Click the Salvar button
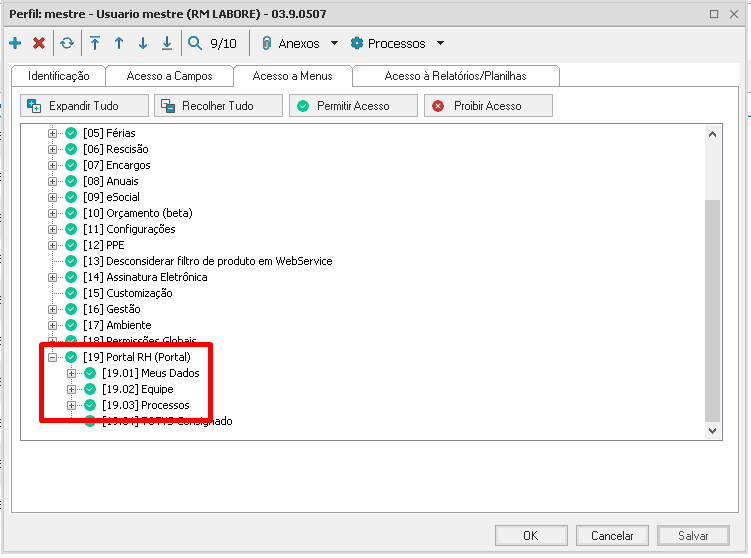The width and height of the screenshot is (751, 558). point(694,535)
